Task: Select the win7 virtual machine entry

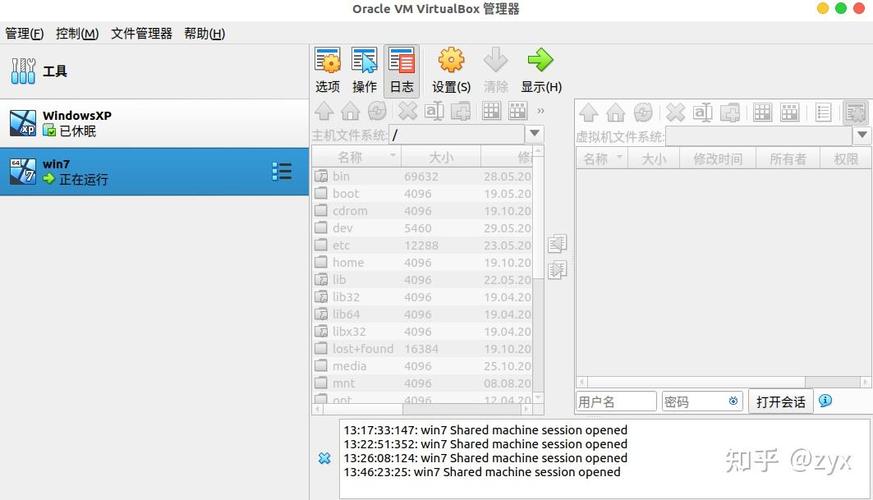Action: pos(154,171)
